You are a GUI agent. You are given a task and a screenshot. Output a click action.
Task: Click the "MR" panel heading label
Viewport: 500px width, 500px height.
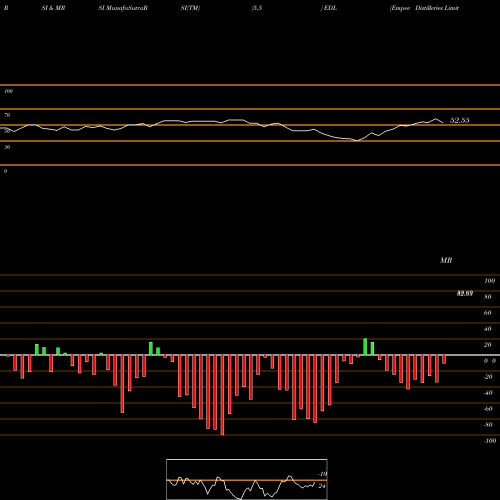[446, 260]
